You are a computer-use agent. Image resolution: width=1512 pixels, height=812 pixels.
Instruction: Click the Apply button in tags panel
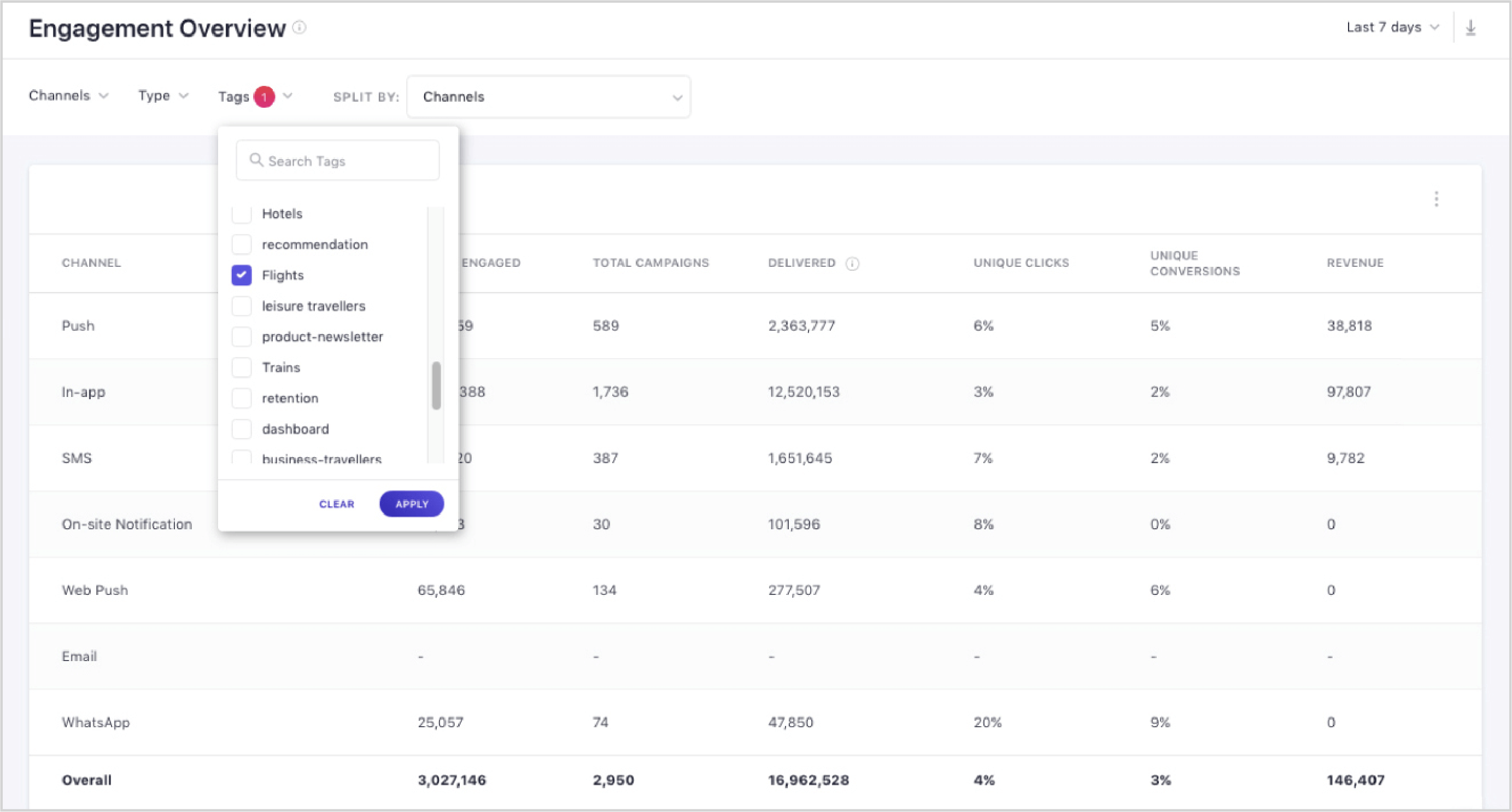point(410,503)
